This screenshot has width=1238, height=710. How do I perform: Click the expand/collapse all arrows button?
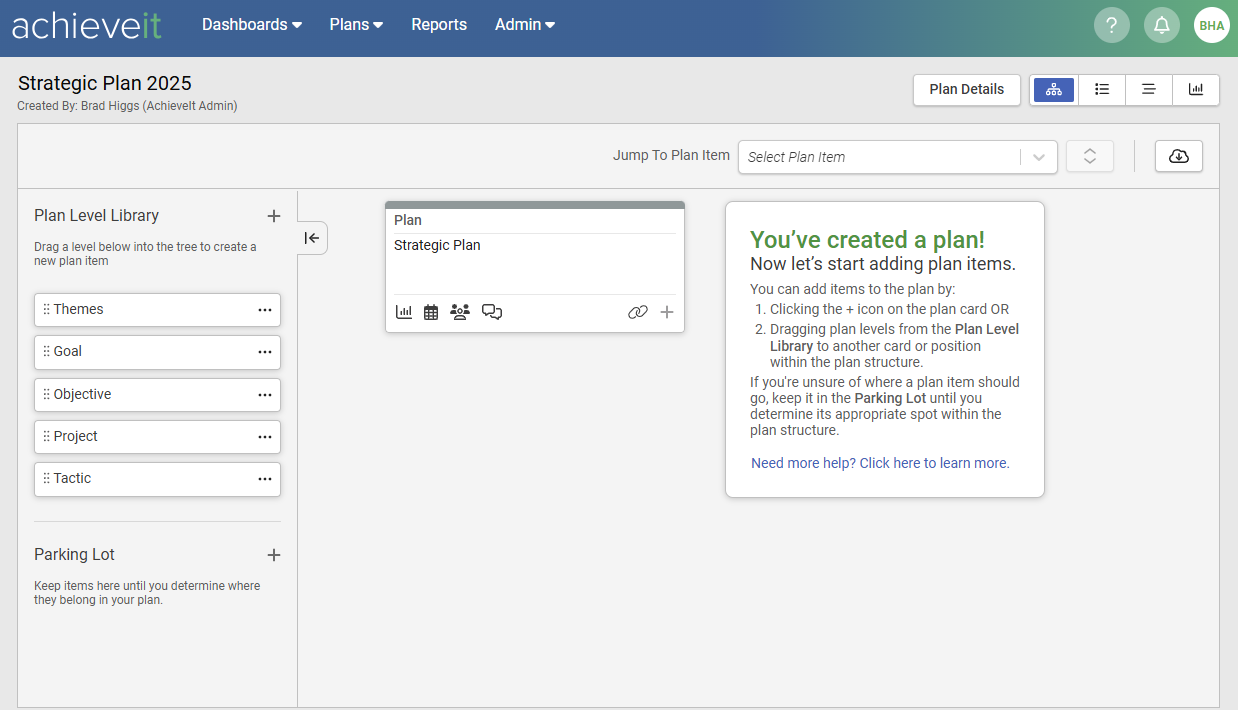tap(1090, 156)
